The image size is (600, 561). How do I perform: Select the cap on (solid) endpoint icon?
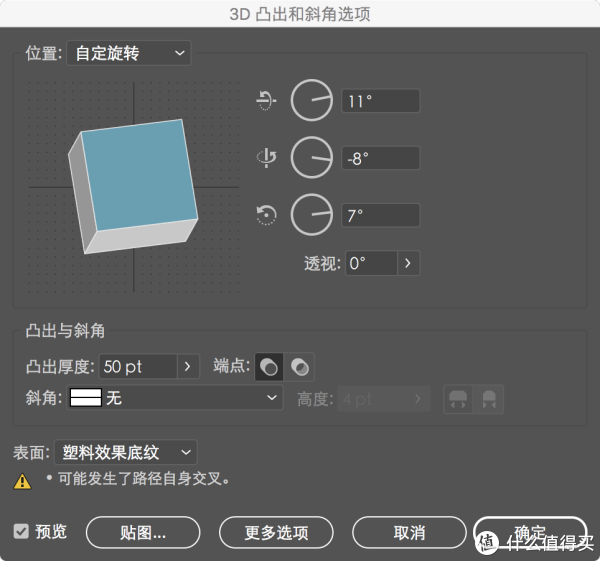point(269,367)
